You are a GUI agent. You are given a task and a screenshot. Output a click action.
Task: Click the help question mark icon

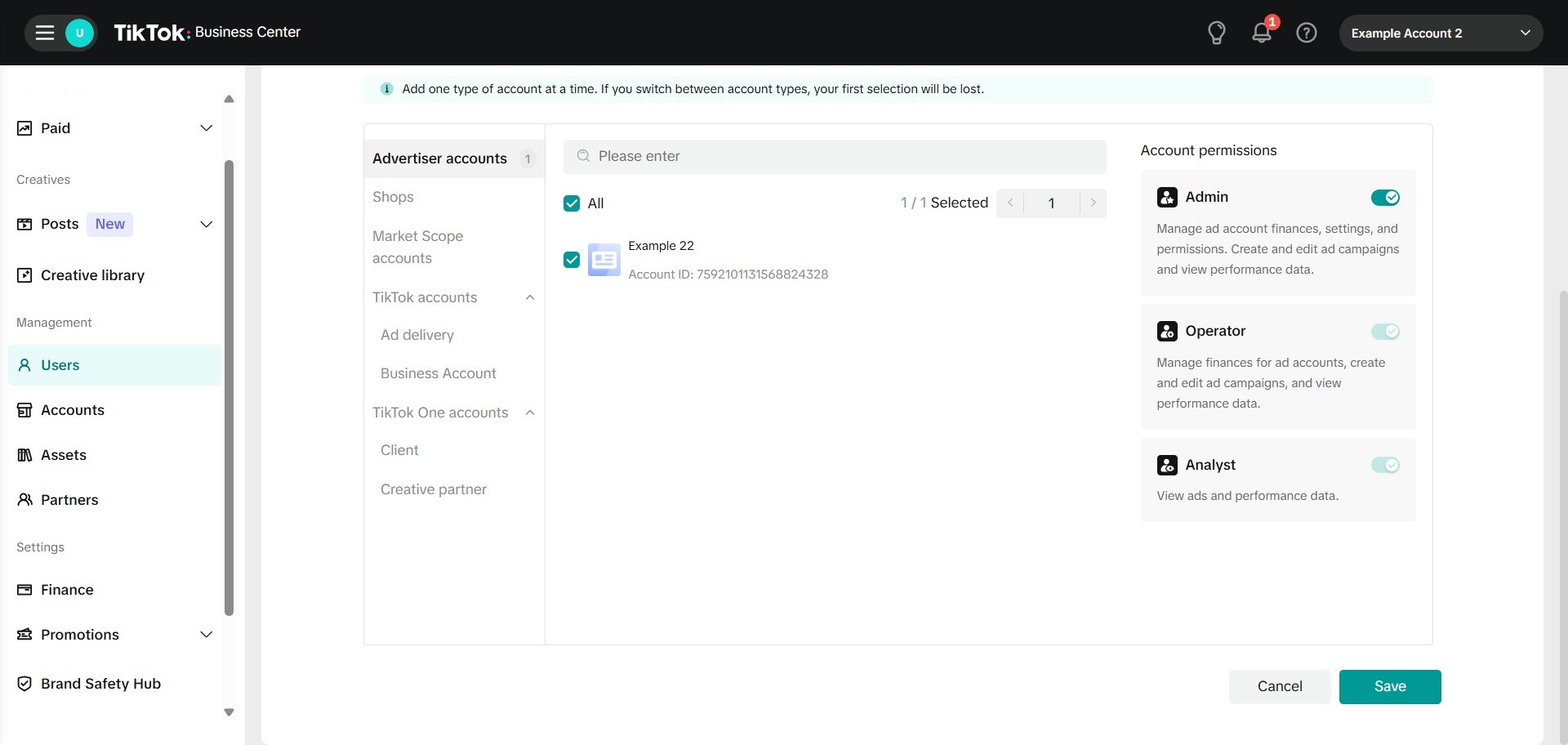(x=1306, y=33)
